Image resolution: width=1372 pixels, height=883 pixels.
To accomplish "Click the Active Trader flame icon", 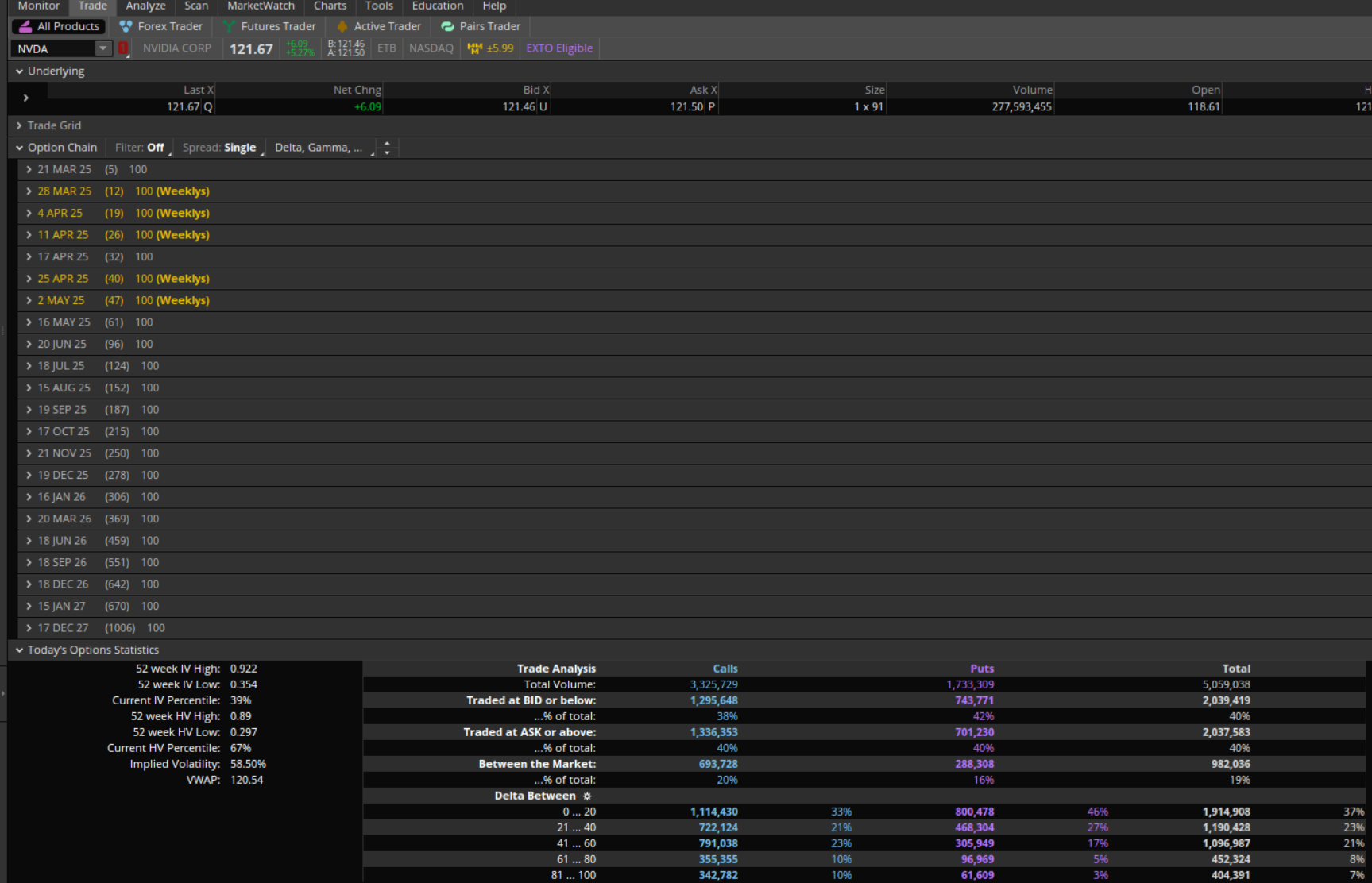I will [342, 27].
